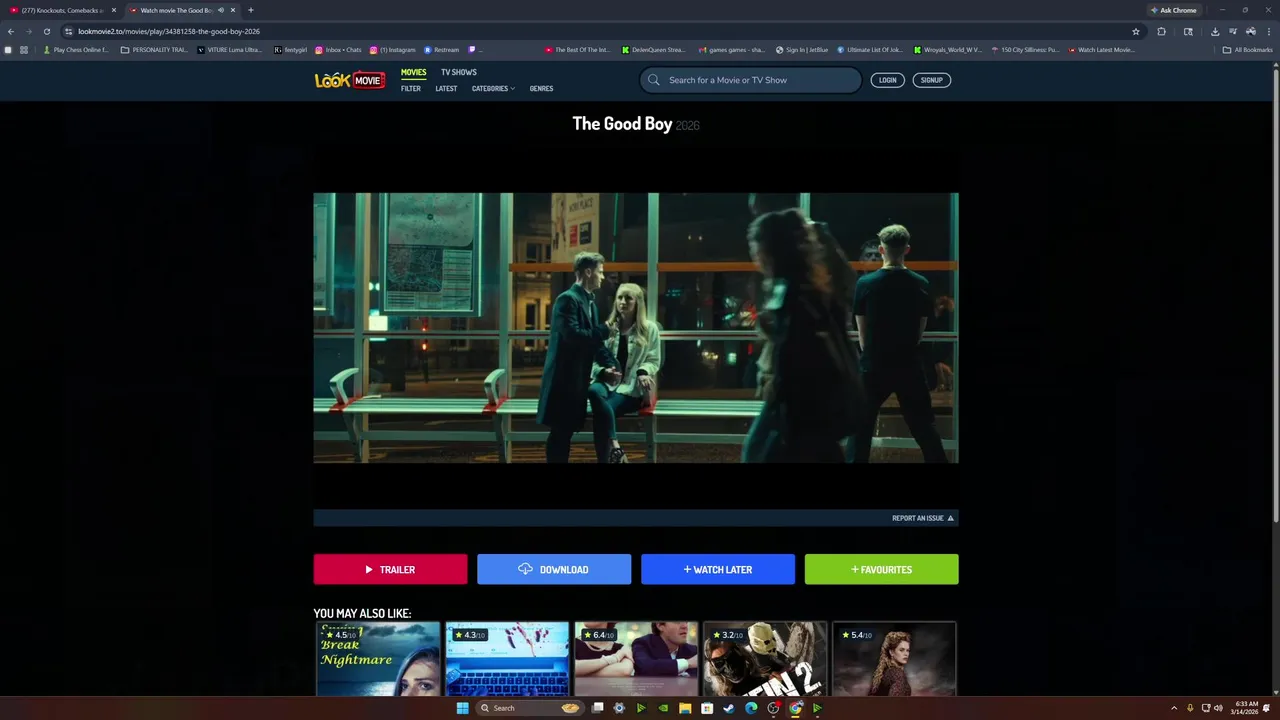This screenshot has height=720, width=1280.
Task: Click the movie video player frame
Action: [636, 328]
